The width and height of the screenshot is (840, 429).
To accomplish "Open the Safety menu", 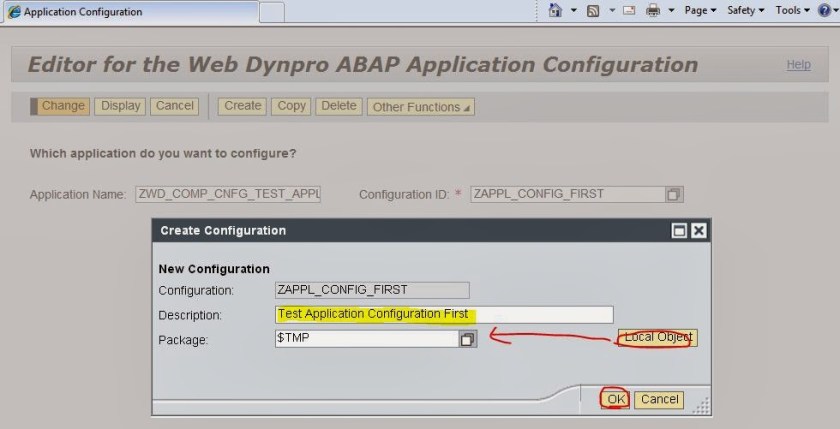I will (746, 10).
